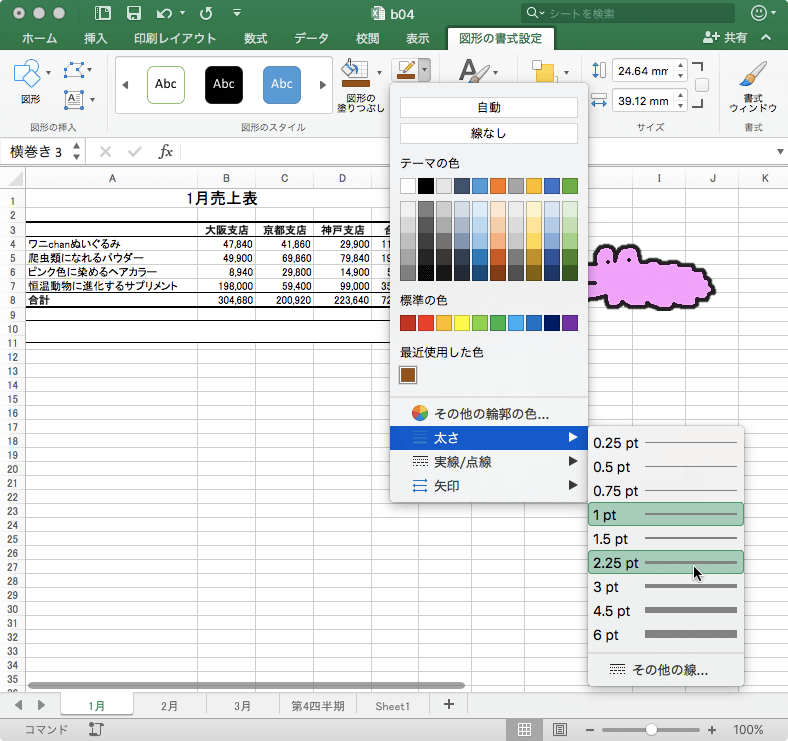Viewport: 788px width, 741px height.
Task: Click the cancel X in formula bar
Action: [105, 151]
